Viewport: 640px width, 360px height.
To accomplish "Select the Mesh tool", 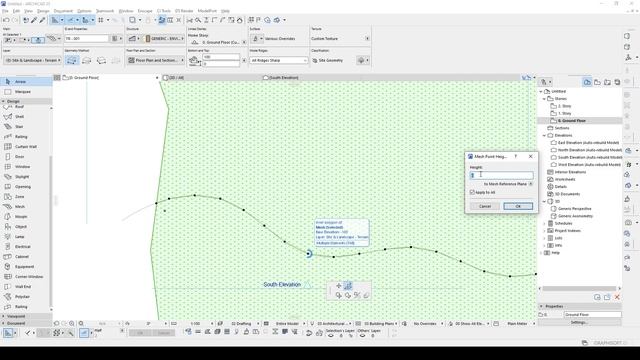I will tap(26, 207).
